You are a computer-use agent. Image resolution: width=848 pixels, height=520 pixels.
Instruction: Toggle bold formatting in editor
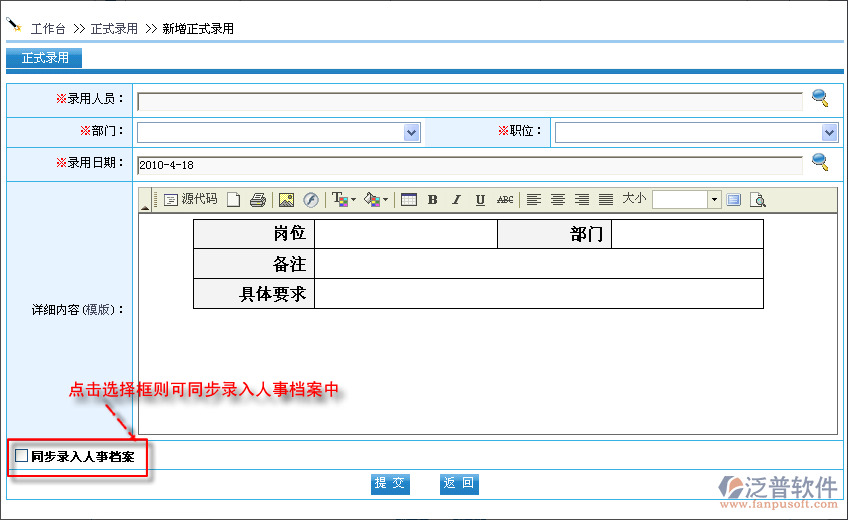tap(432, 200)
